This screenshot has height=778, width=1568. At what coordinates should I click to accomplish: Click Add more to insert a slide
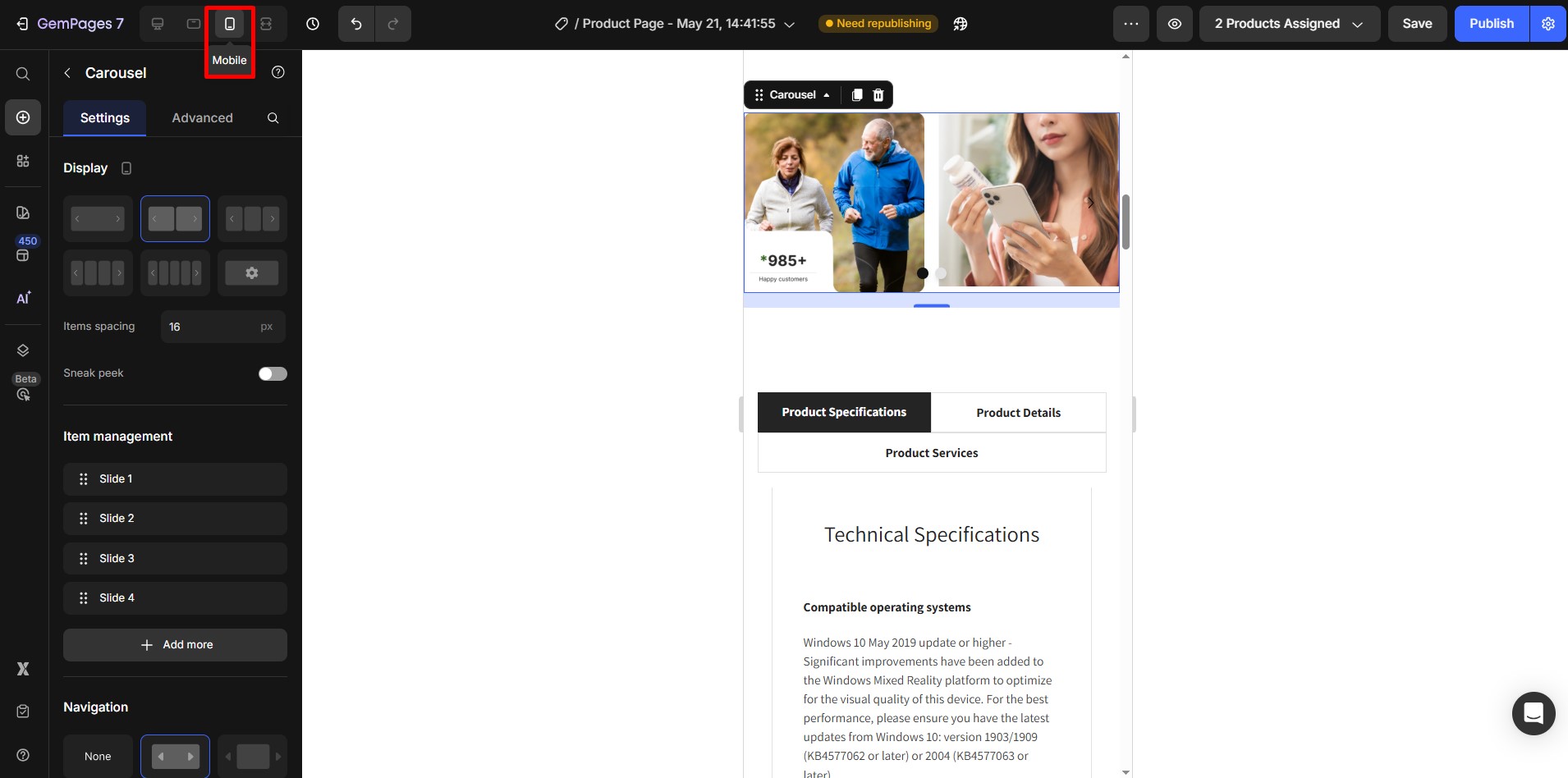click(175, 645)
